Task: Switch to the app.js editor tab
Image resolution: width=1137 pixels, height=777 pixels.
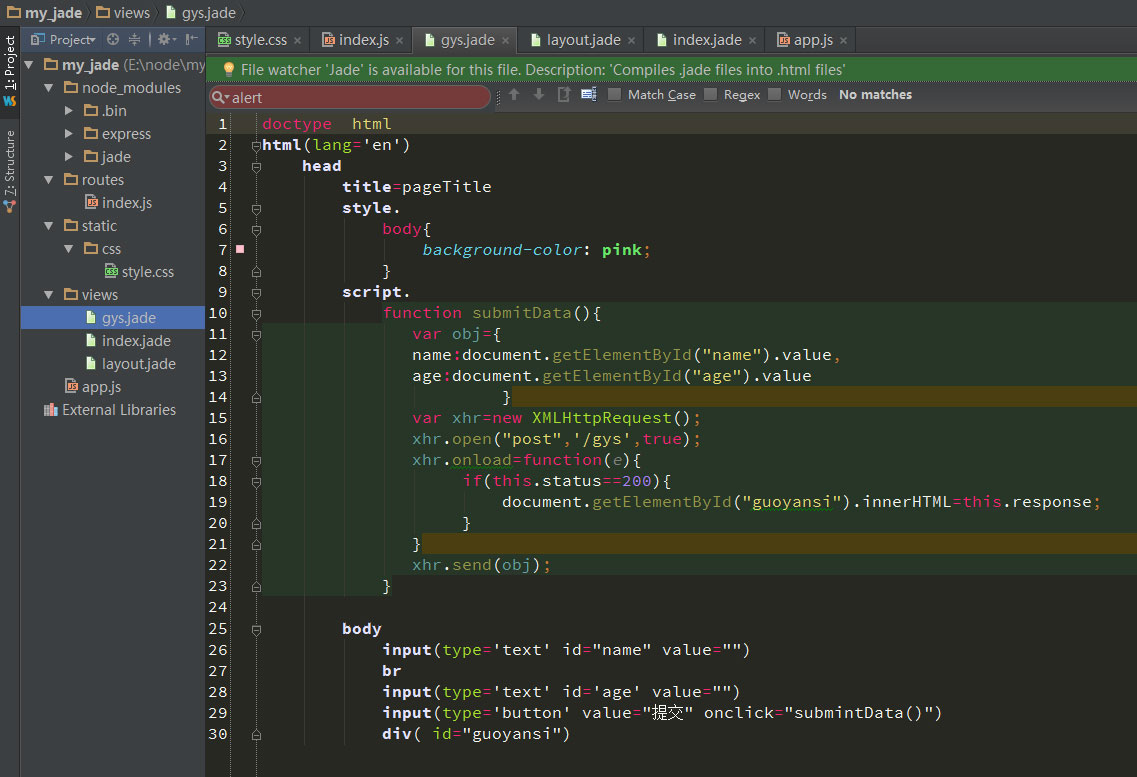Action: [x=811, y=40]
